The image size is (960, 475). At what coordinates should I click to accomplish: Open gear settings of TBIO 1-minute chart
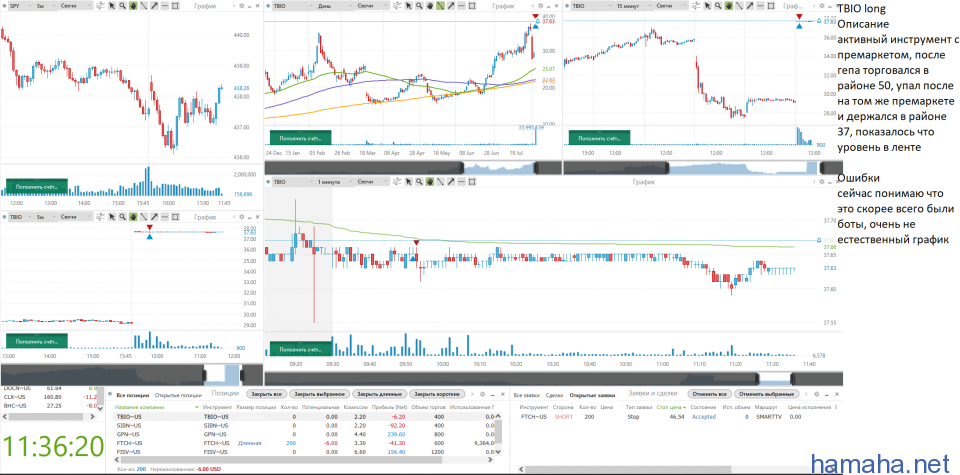822,182
